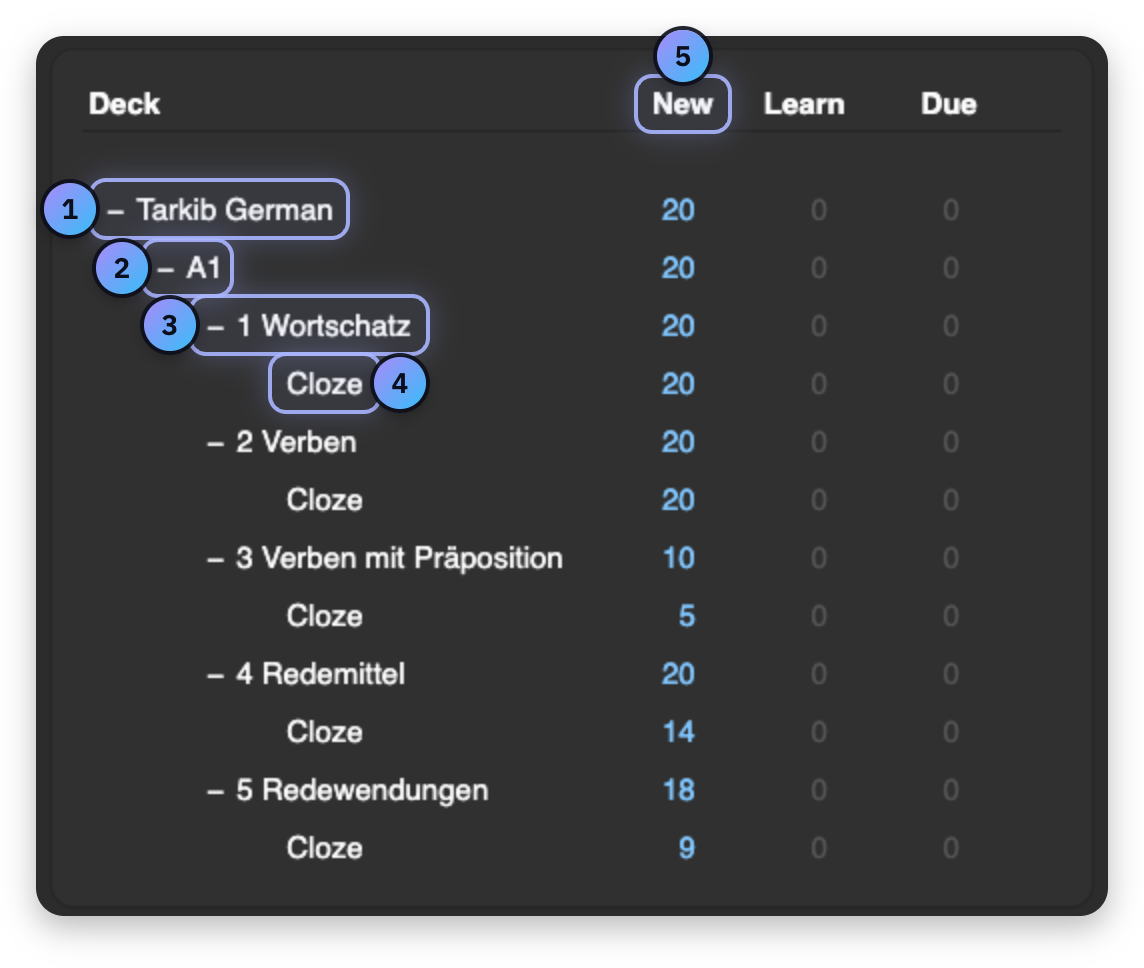The width and height of the screenshot is (1144, 968).
Task: Click the New column header
Action: click(x=682, y=104)
